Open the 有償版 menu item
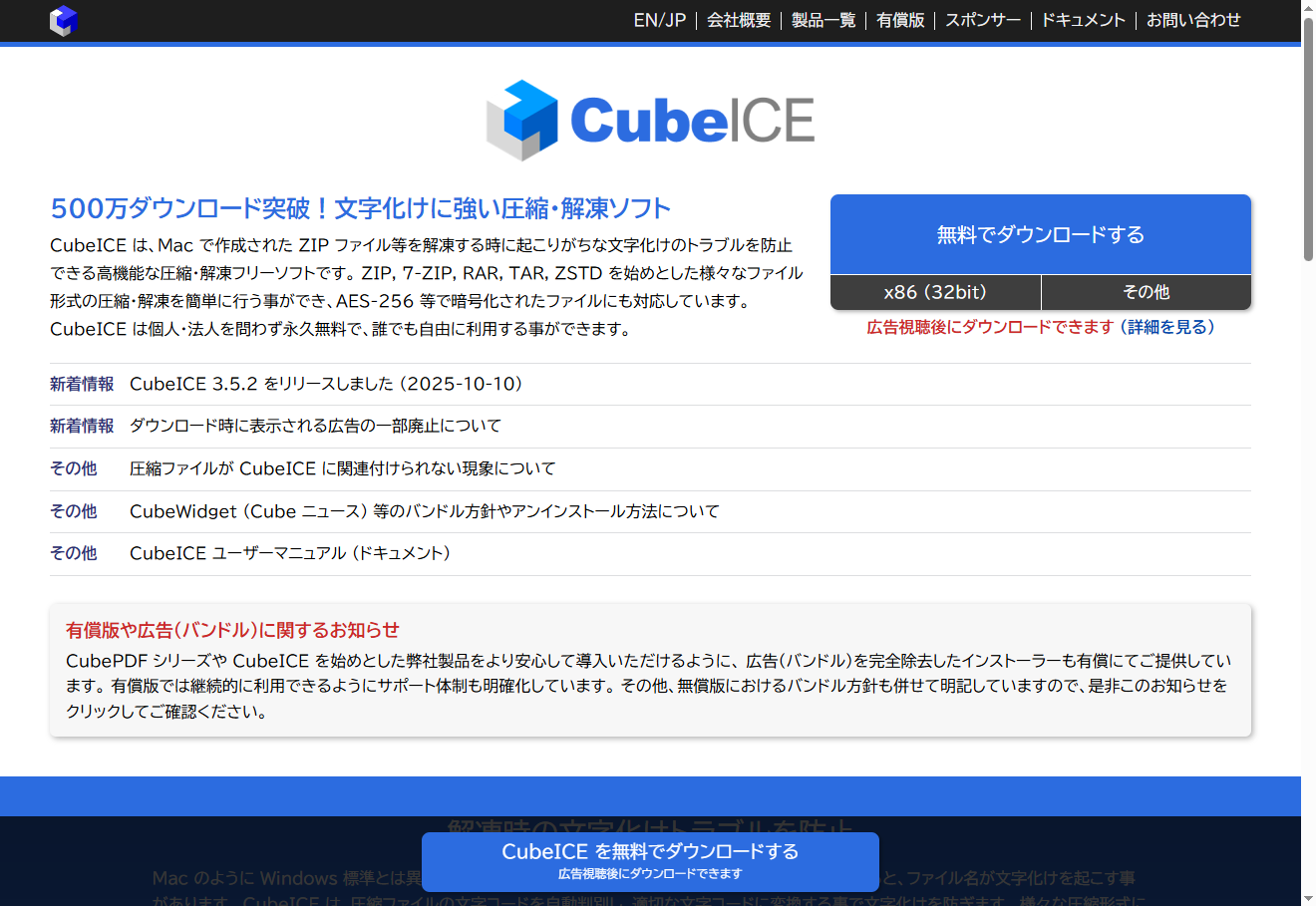 [900, 20]
